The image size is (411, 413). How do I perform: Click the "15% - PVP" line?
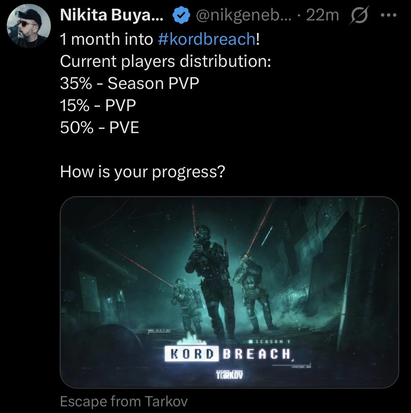coord(98,106)
